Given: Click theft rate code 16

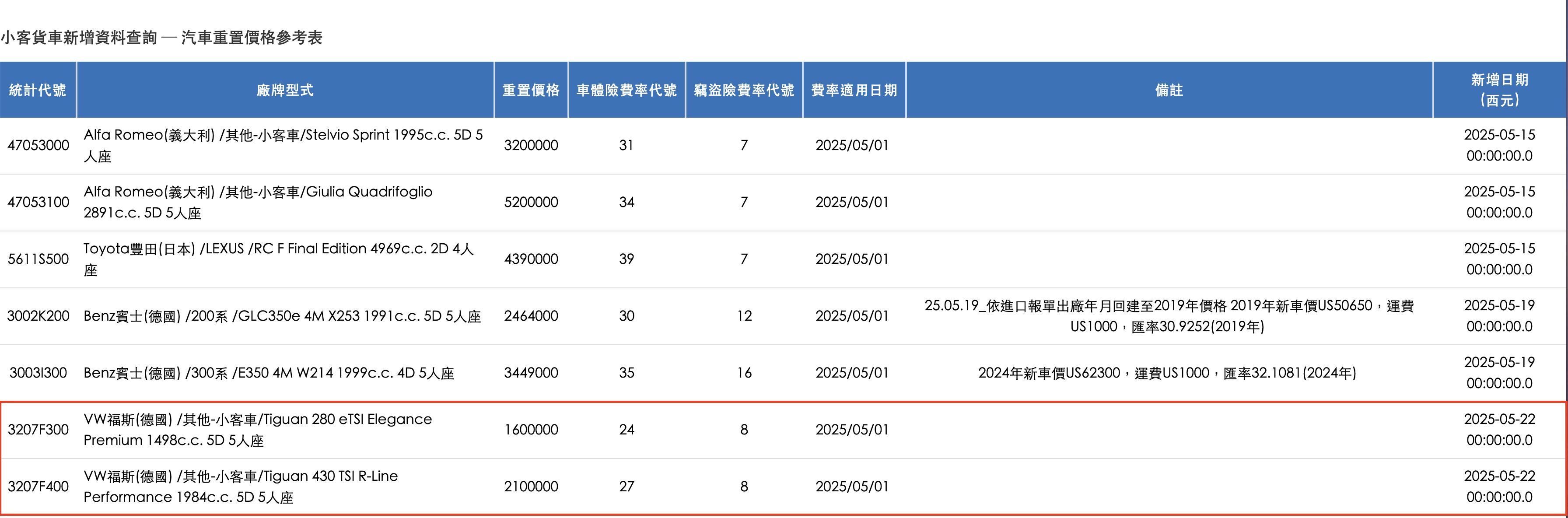Looking at the screenshot, I should (744, 372).
